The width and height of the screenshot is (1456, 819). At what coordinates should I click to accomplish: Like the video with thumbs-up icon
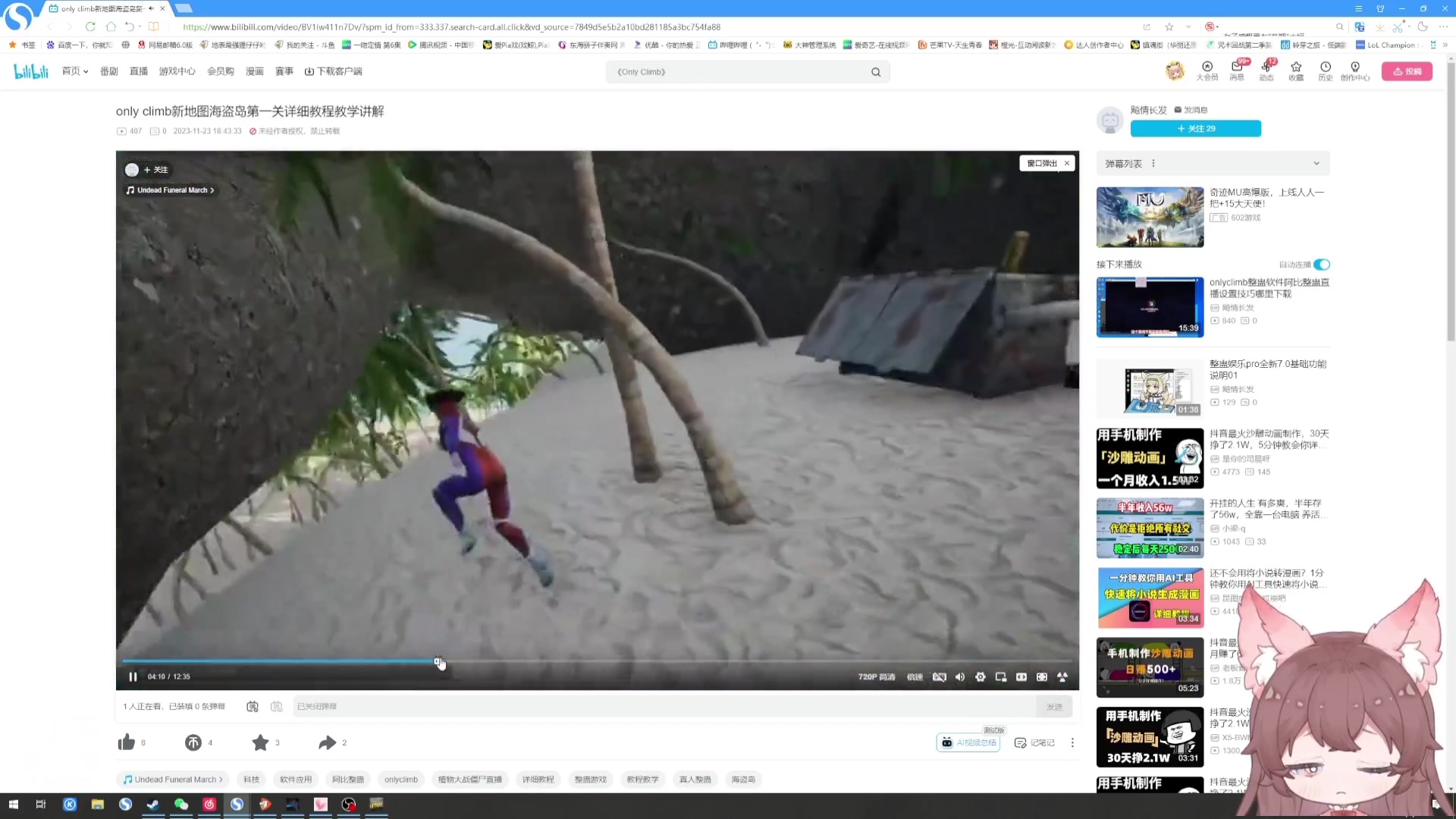[x=127, y=742]
